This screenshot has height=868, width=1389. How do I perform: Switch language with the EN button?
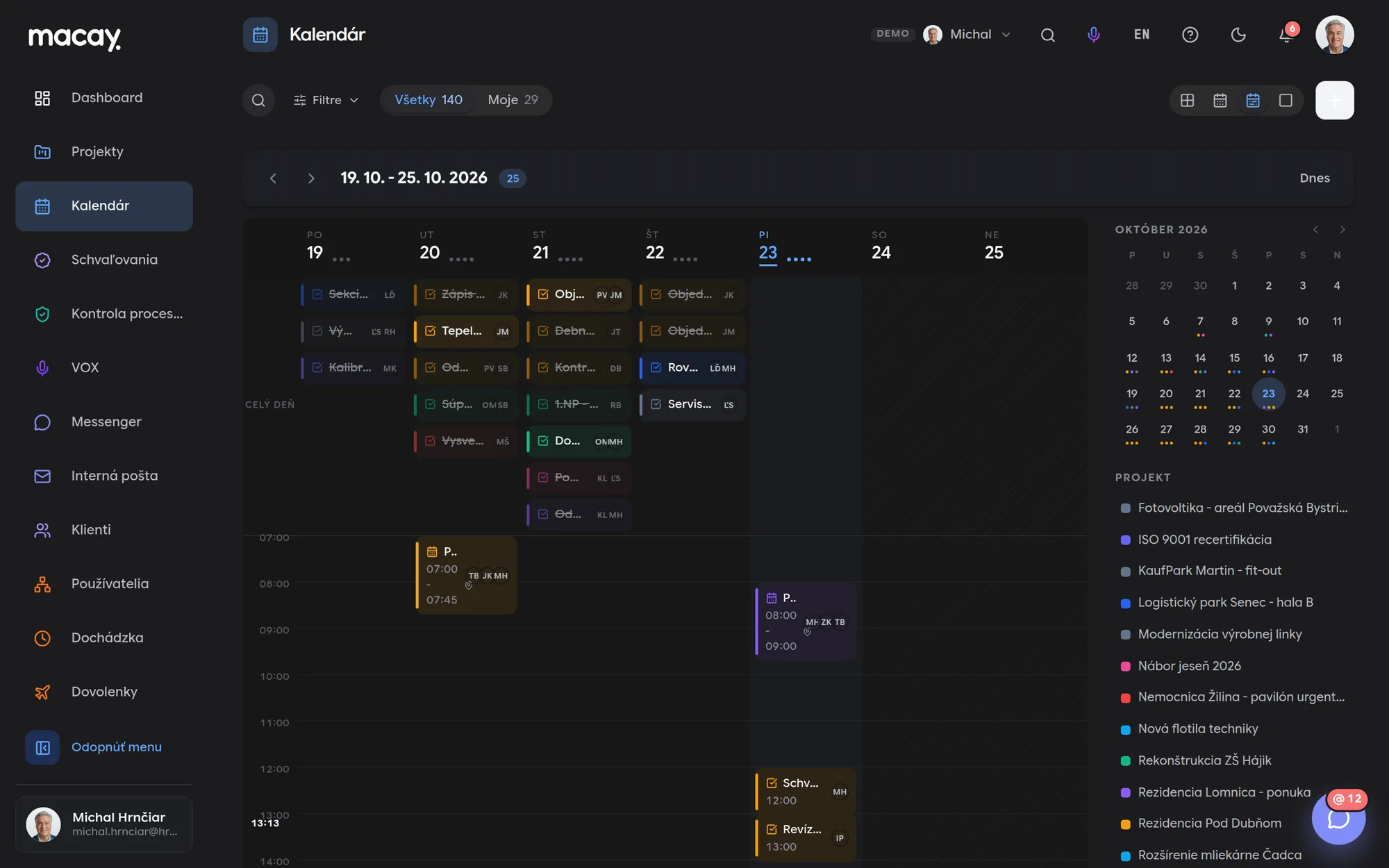click(1142, 35)
